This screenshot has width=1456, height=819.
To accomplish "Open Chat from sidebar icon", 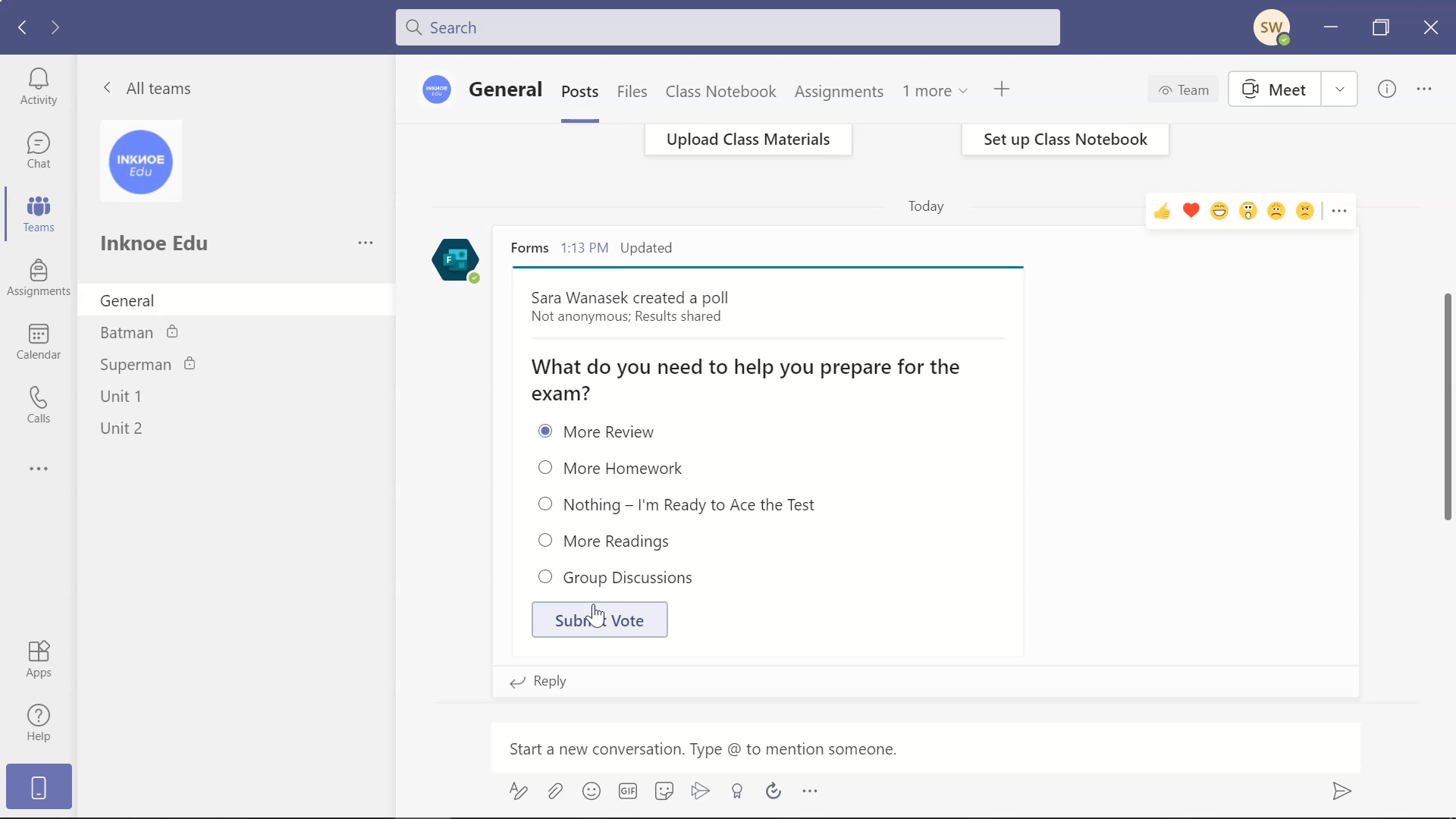I will tap(38, 150).
